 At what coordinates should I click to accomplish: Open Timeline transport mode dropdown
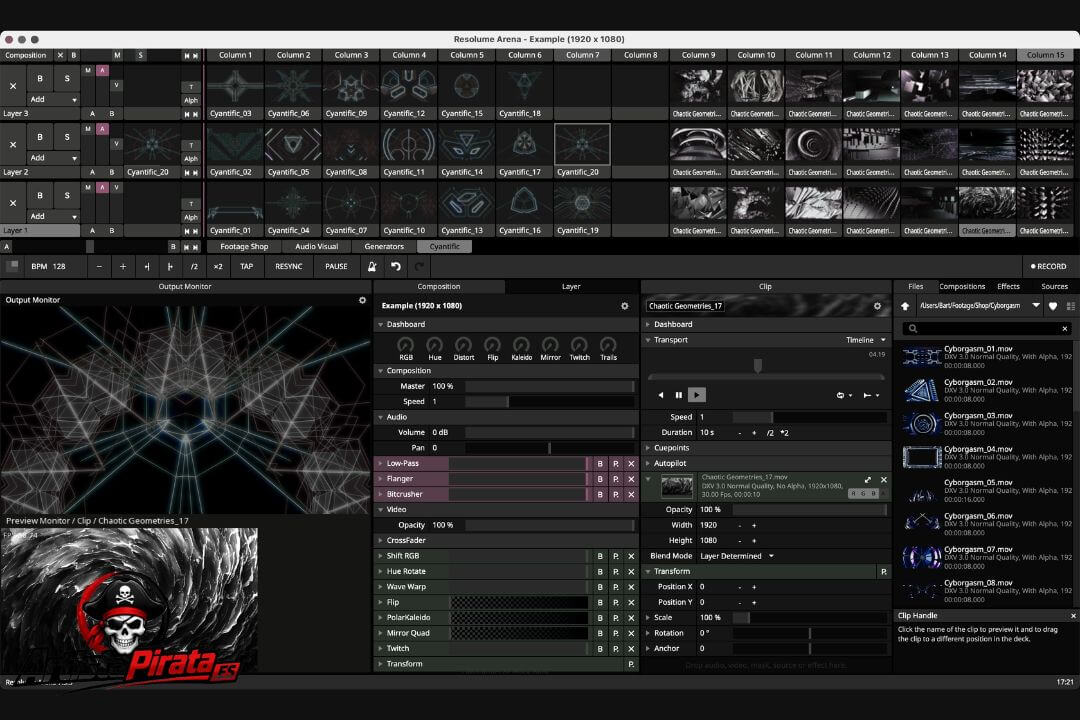[x=866, y=340]
